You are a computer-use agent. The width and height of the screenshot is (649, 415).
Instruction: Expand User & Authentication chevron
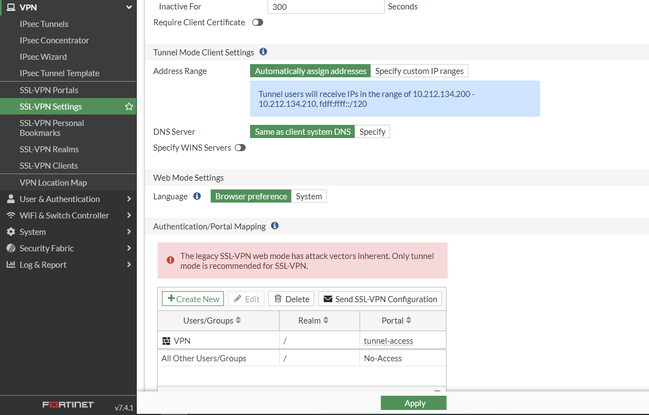(129, 199)
